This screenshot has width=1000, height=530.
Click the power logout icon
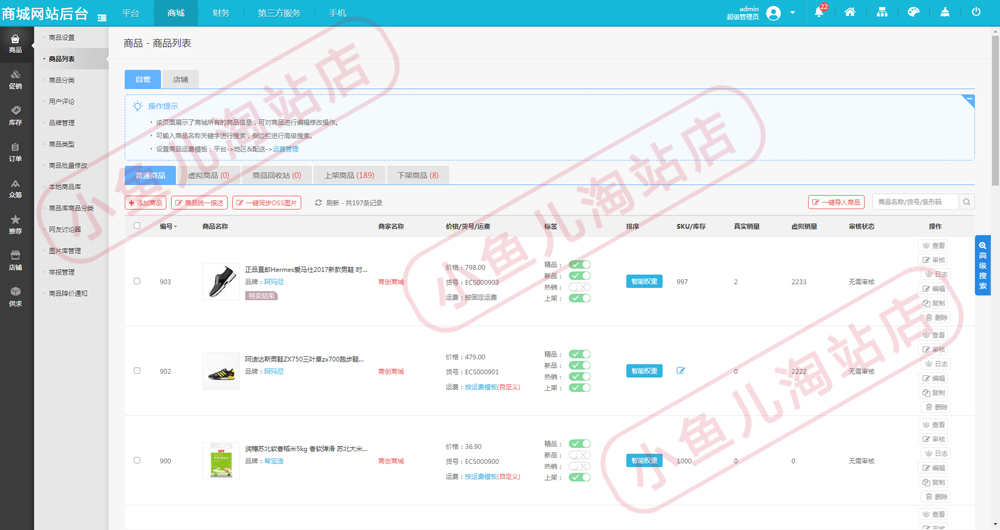tap(976, 12)
